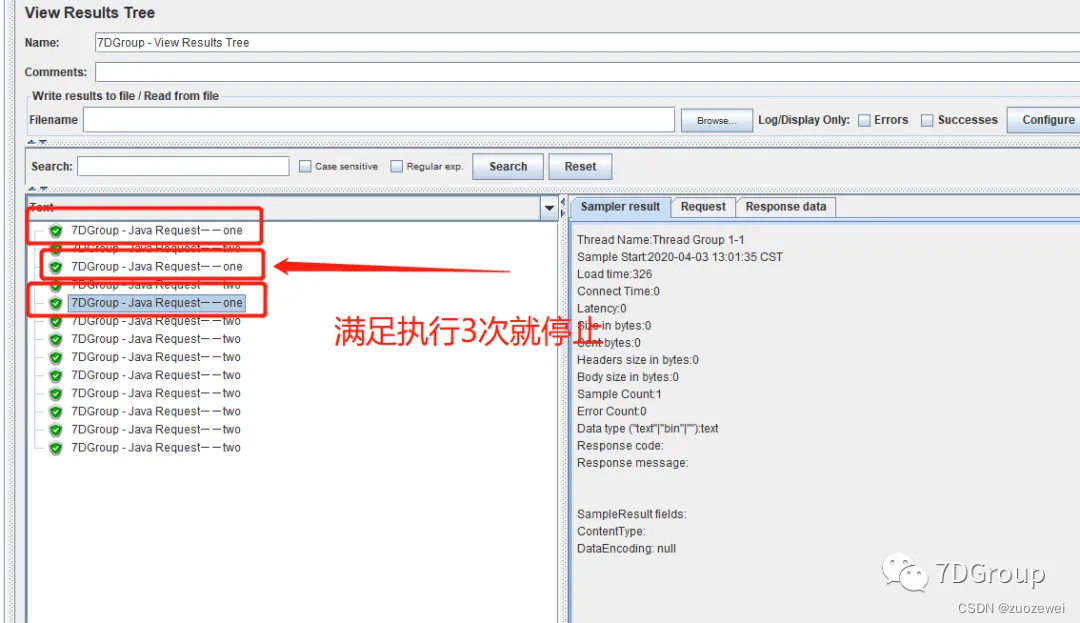Collapse tree pane with vertical divider arrow
1080x623 pixels.
coord(563,202)
